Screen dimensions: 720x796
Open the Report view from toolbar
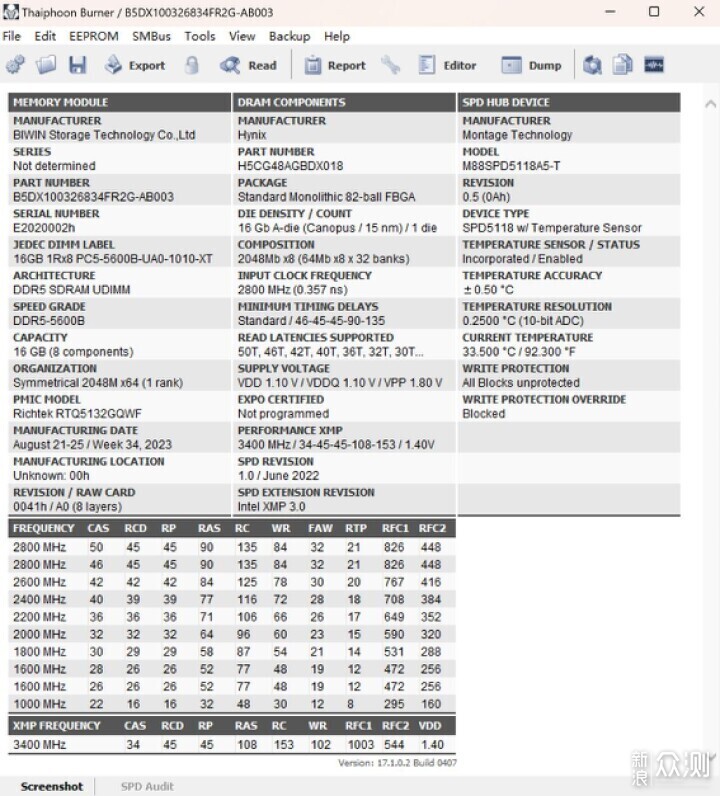point(335,65)
